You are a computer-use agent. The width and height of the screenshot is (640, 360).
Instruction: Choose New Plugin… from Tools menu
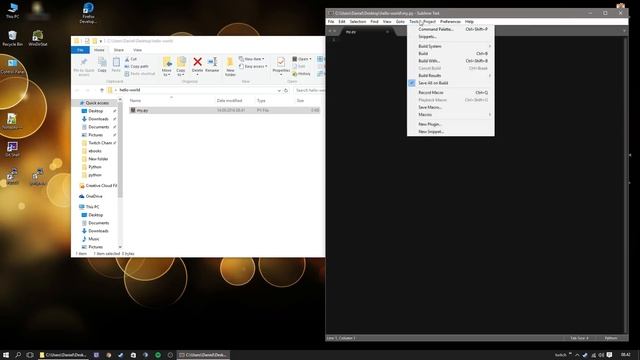point(451,124)
